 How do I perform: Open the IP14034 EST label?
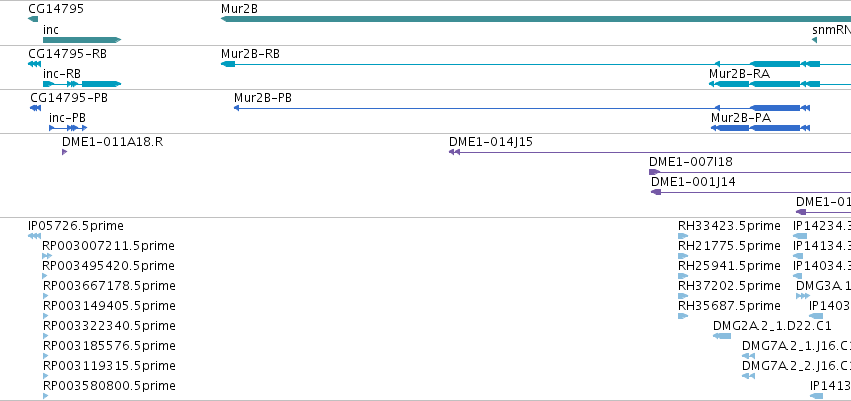pos(822,266)
